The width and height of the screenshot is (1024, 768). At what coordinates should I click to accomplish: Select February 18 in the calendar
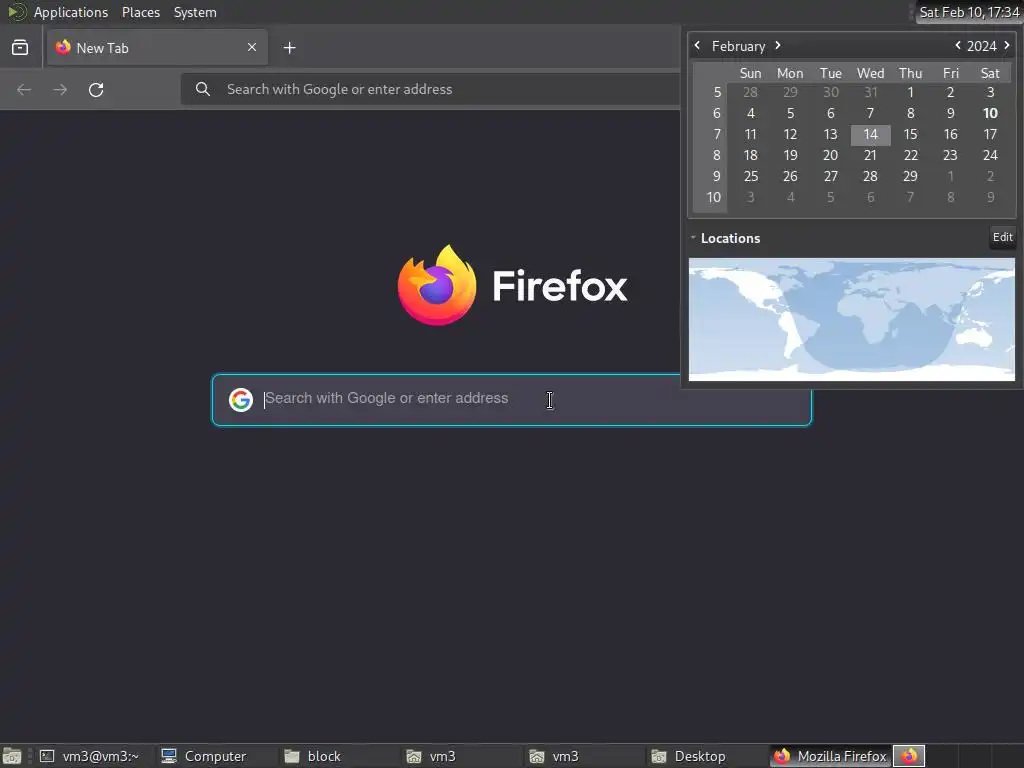pyautogui.click(x=751, y=155)
